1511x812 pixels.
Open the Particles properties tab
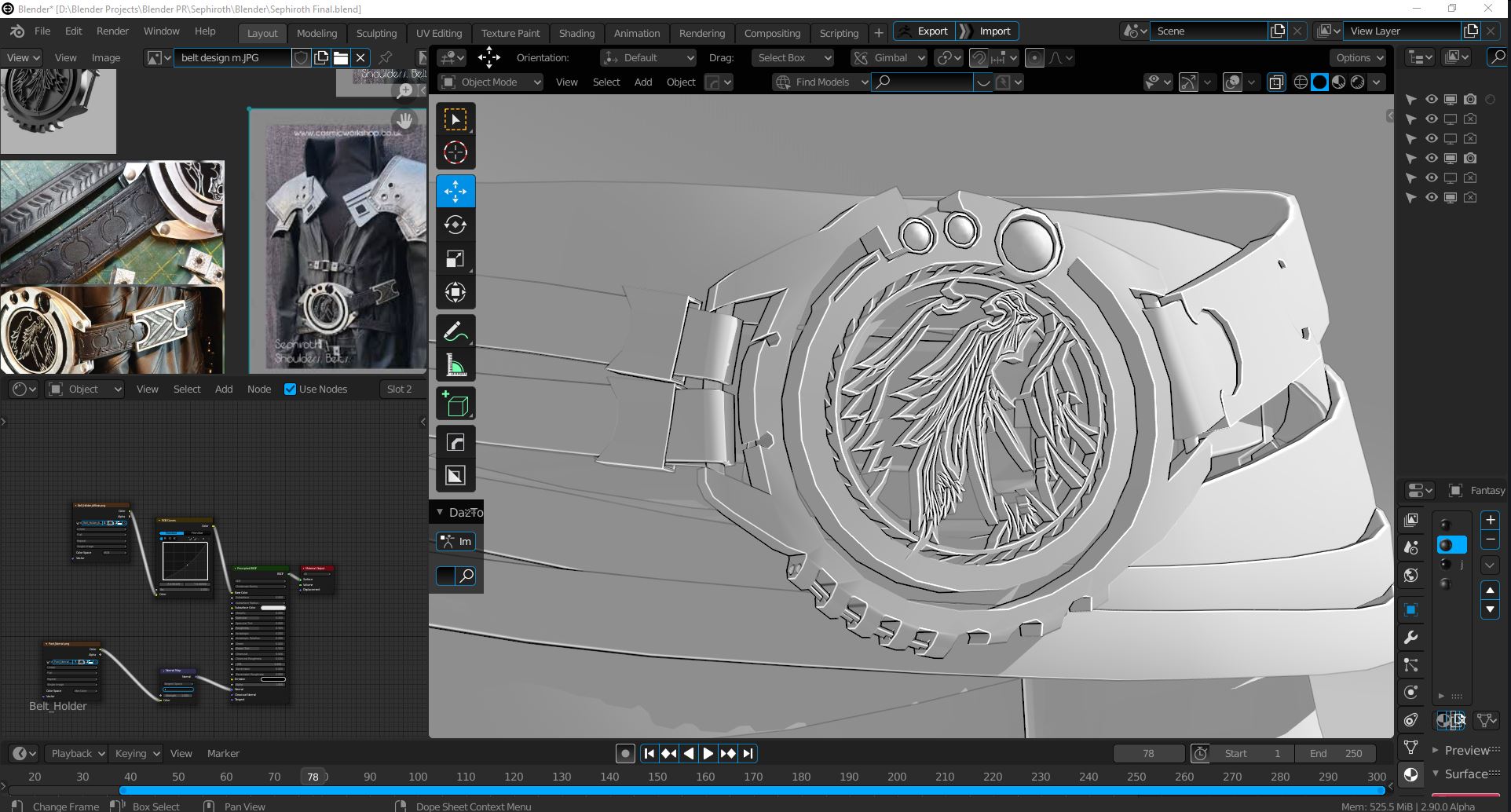point(1411,665)
